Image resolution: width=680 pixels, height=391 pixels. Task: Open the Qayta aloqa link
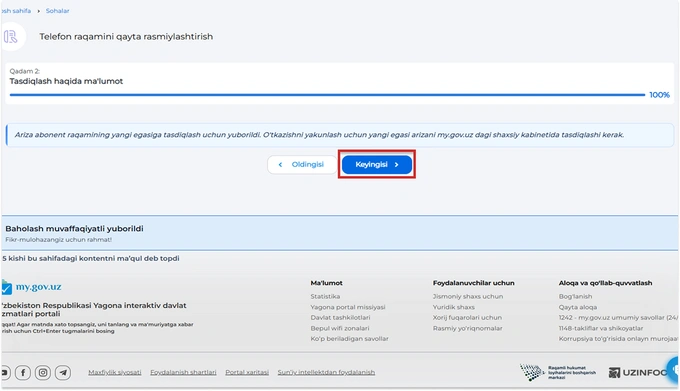tap(578, 307)
